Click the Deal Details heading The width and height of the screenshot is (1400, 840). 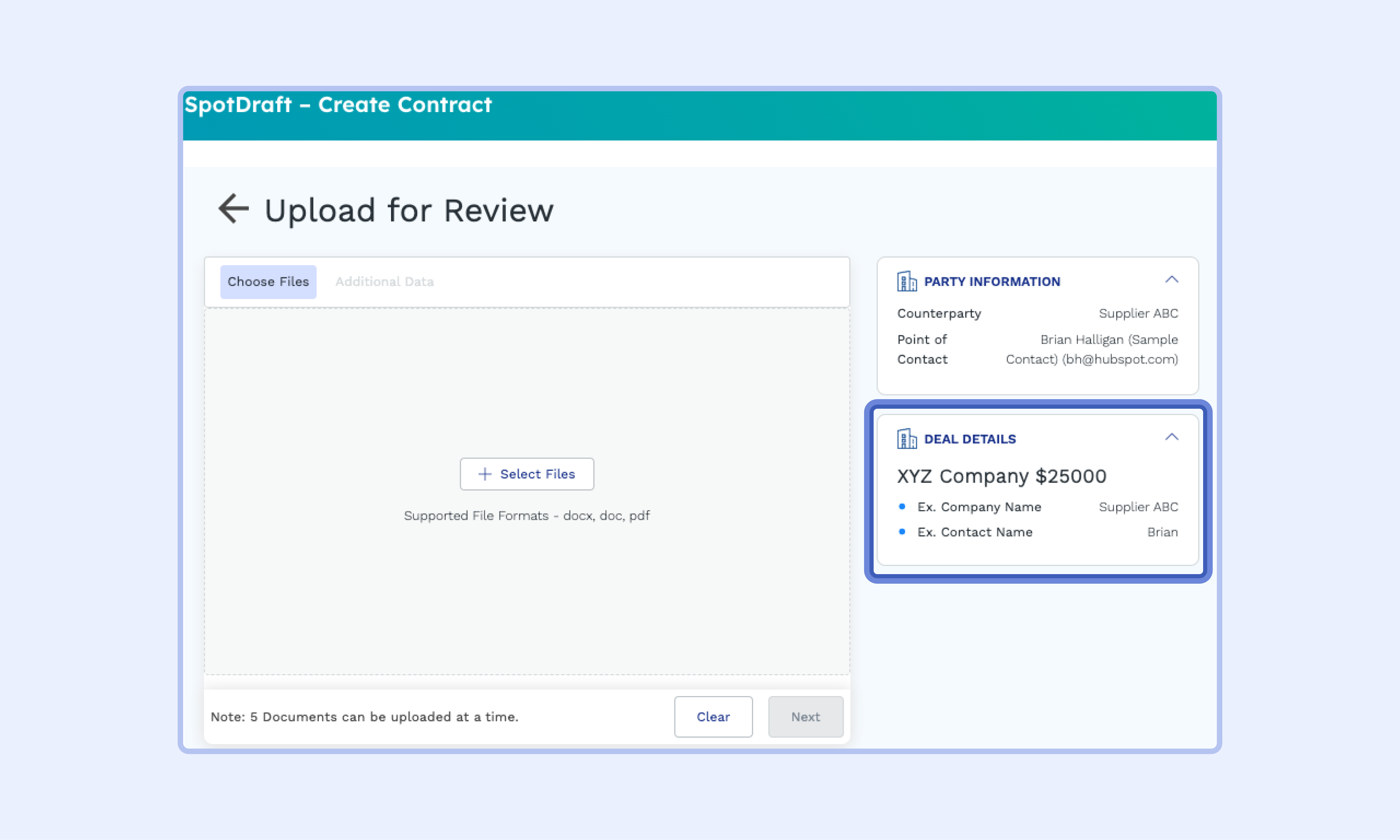pos(970,439)
